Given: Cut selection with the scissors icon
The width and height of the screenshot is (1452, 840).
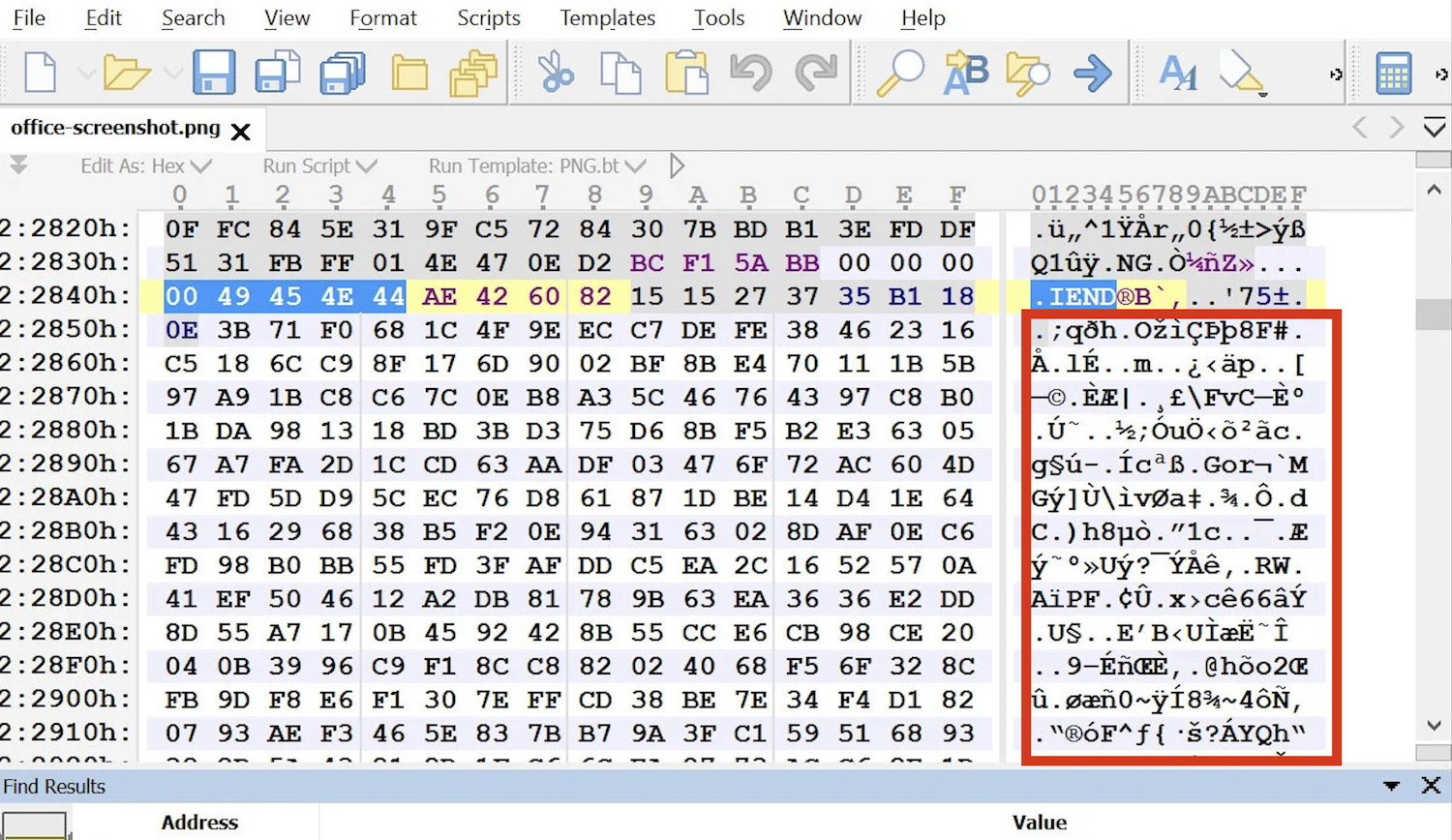Looking at the screenshot, I should [x=556, y=73].
